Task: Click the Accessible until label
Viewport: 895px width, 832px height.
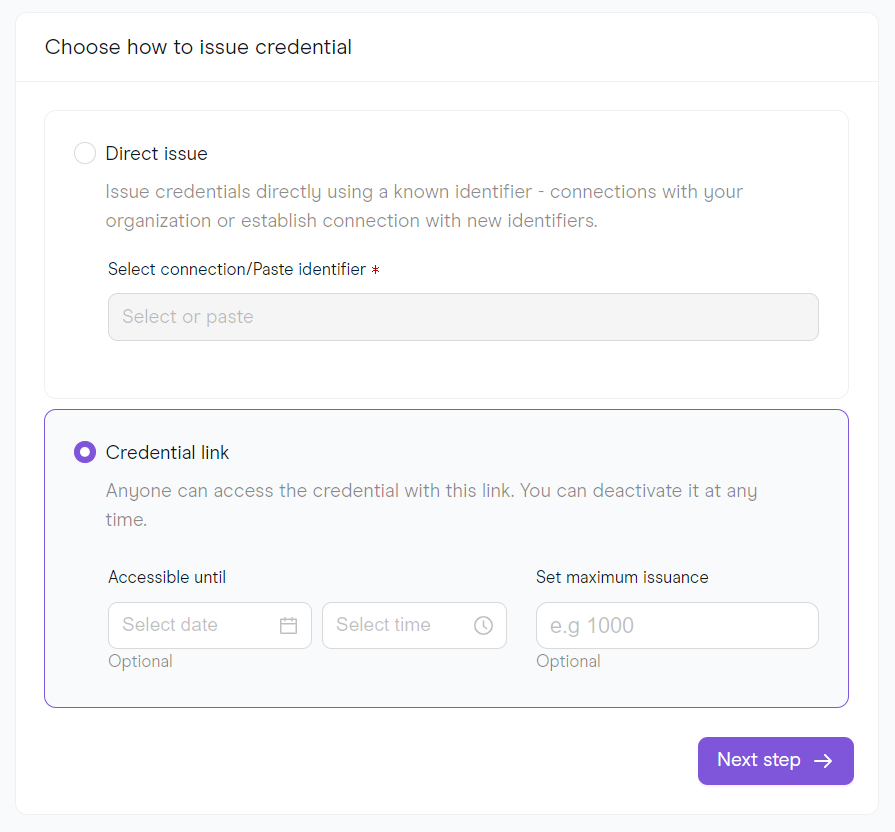Action: coord(167,577)
